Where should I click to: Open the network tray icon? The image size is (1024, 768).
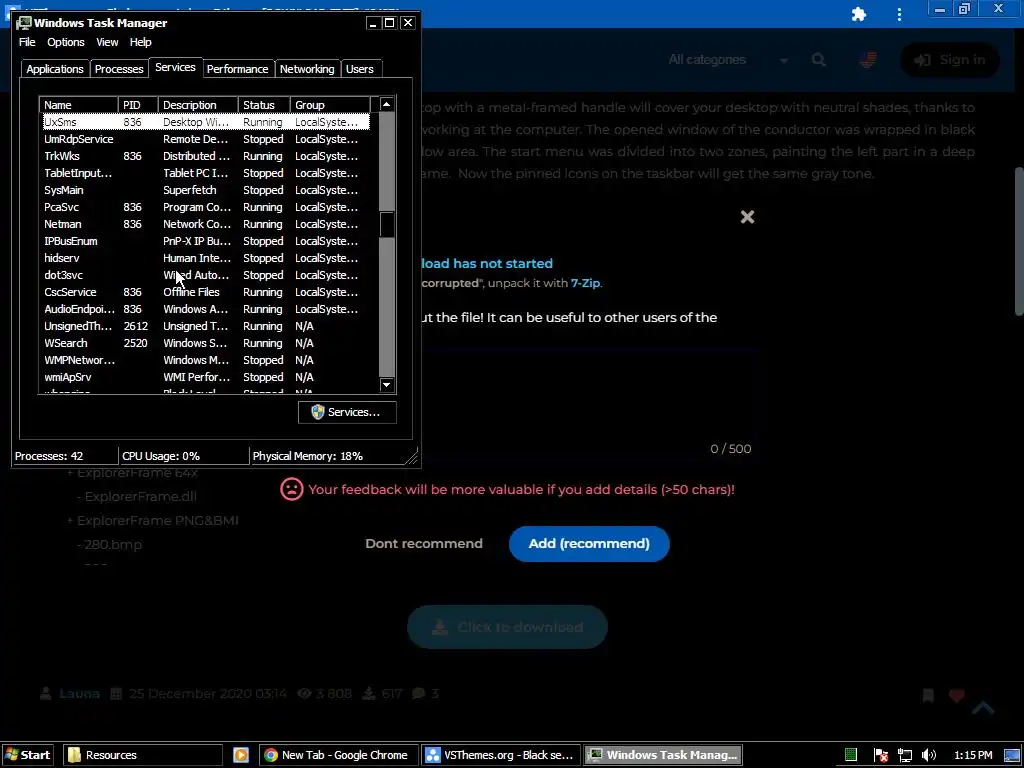[x=904, y=755]
